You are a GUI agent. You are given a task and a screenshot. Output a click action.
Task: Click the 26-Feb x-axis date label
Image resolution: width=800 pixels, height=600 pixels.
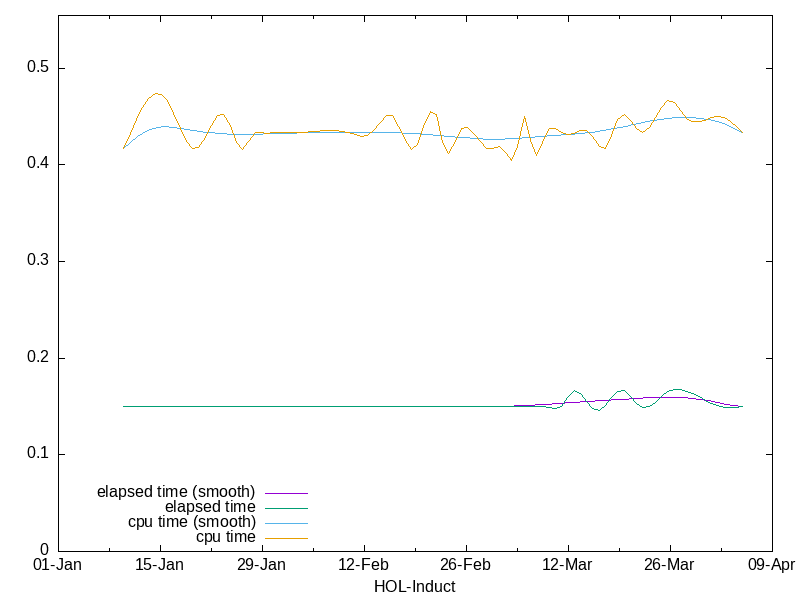point(466,565)
